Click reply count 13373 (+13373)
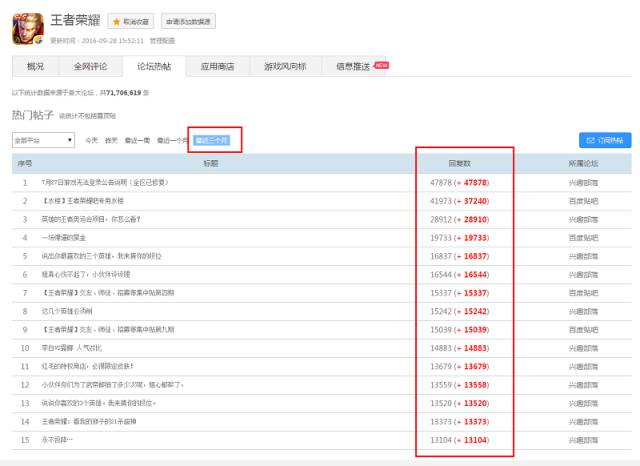 460,421
